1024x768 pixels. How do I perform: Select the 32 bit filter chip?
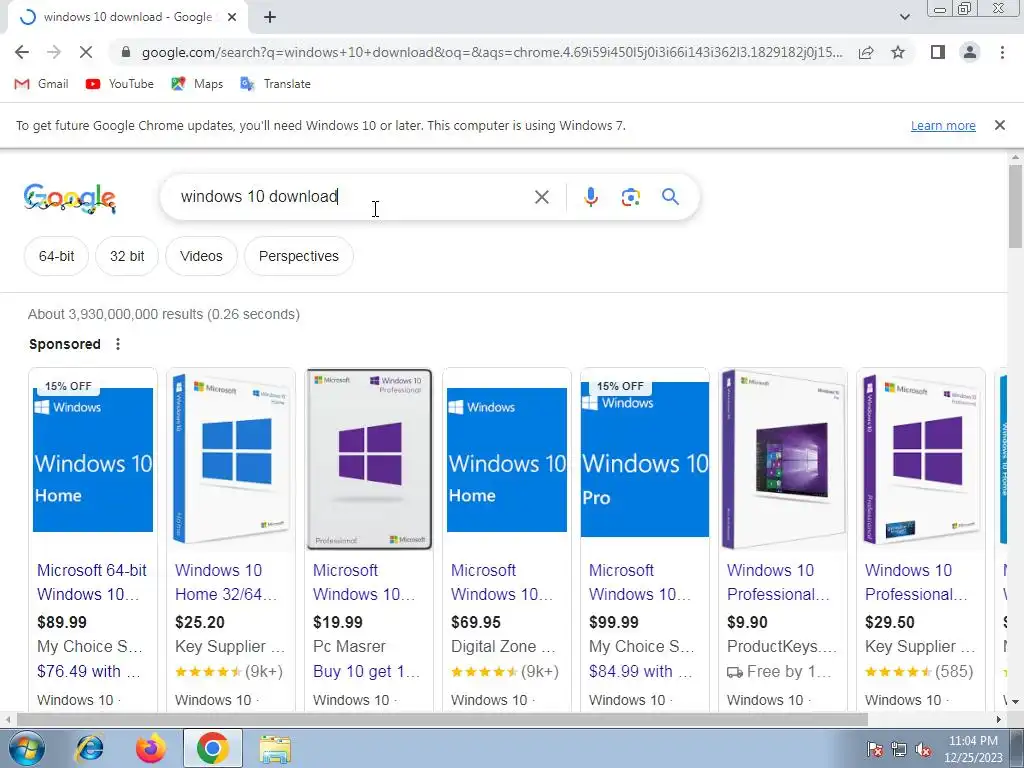click(127, 256)
